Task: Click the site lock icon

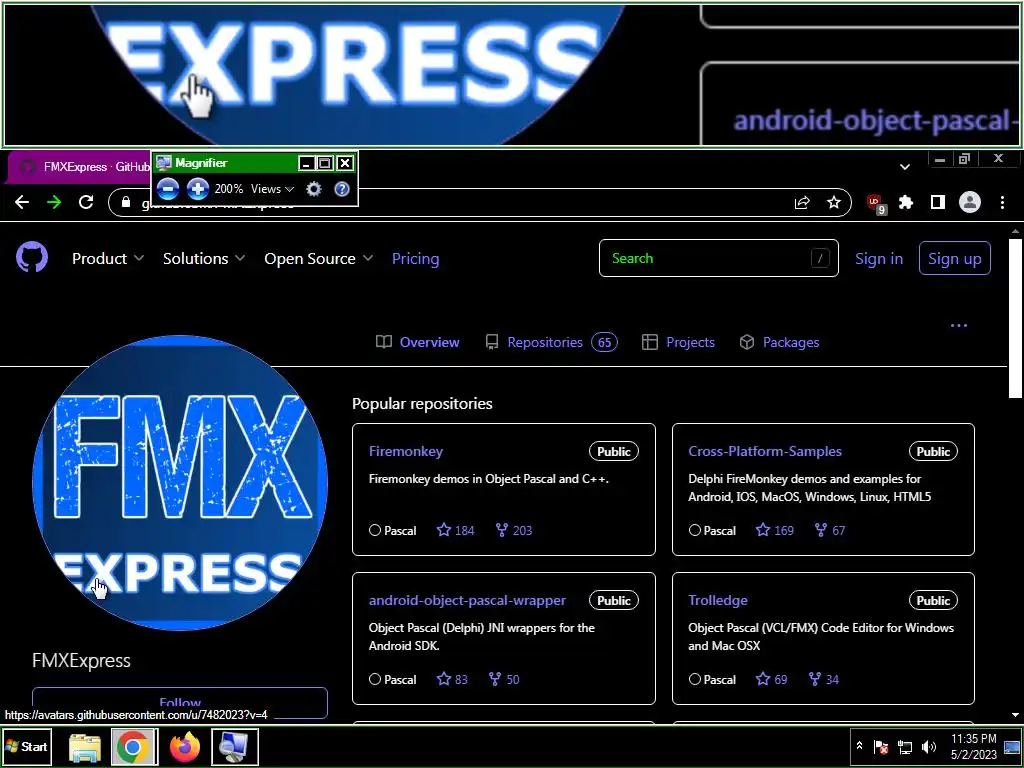Action: 126,202
